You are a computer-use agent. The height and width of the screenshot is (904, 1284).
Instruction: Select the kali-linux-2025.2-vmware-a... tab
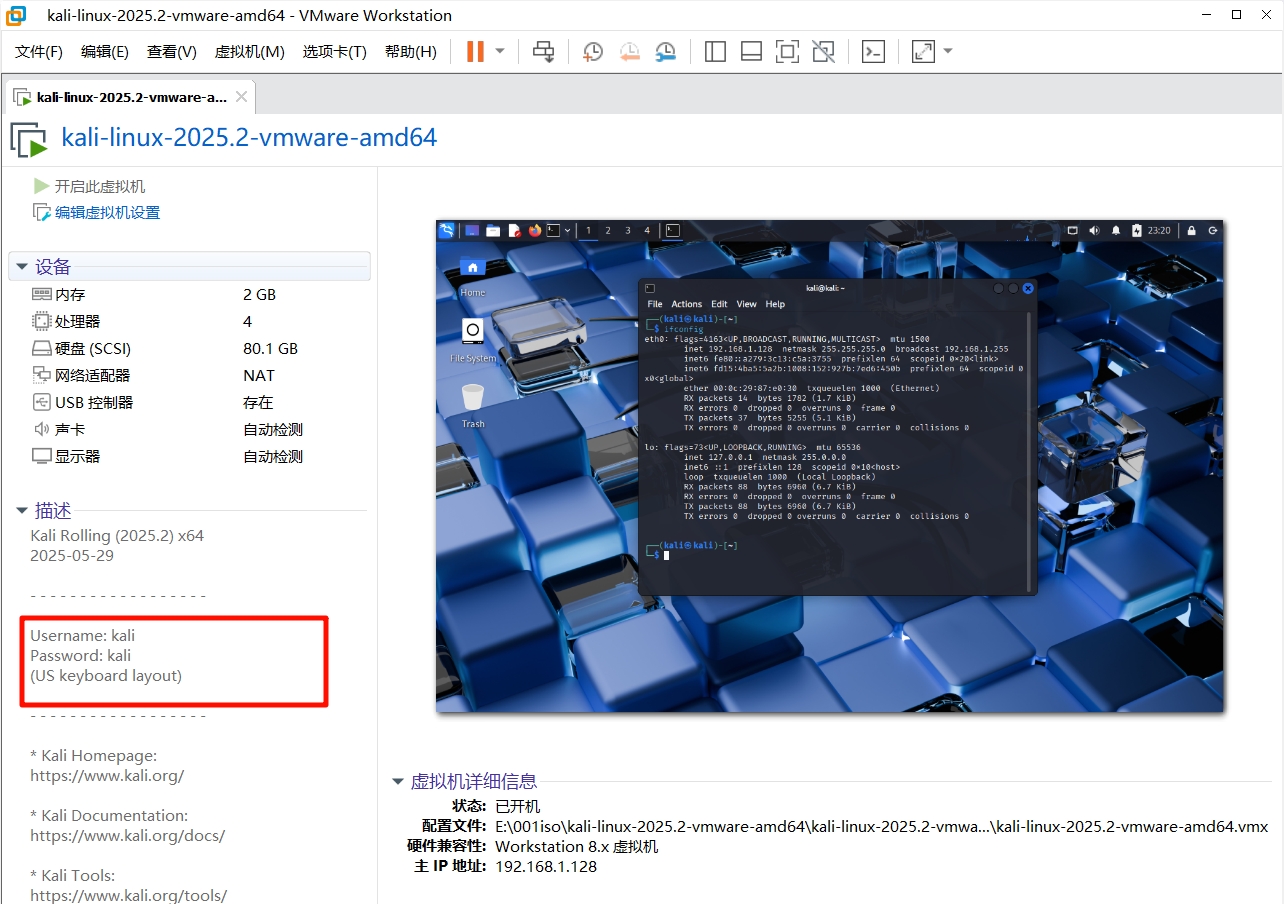click(130, 97)
